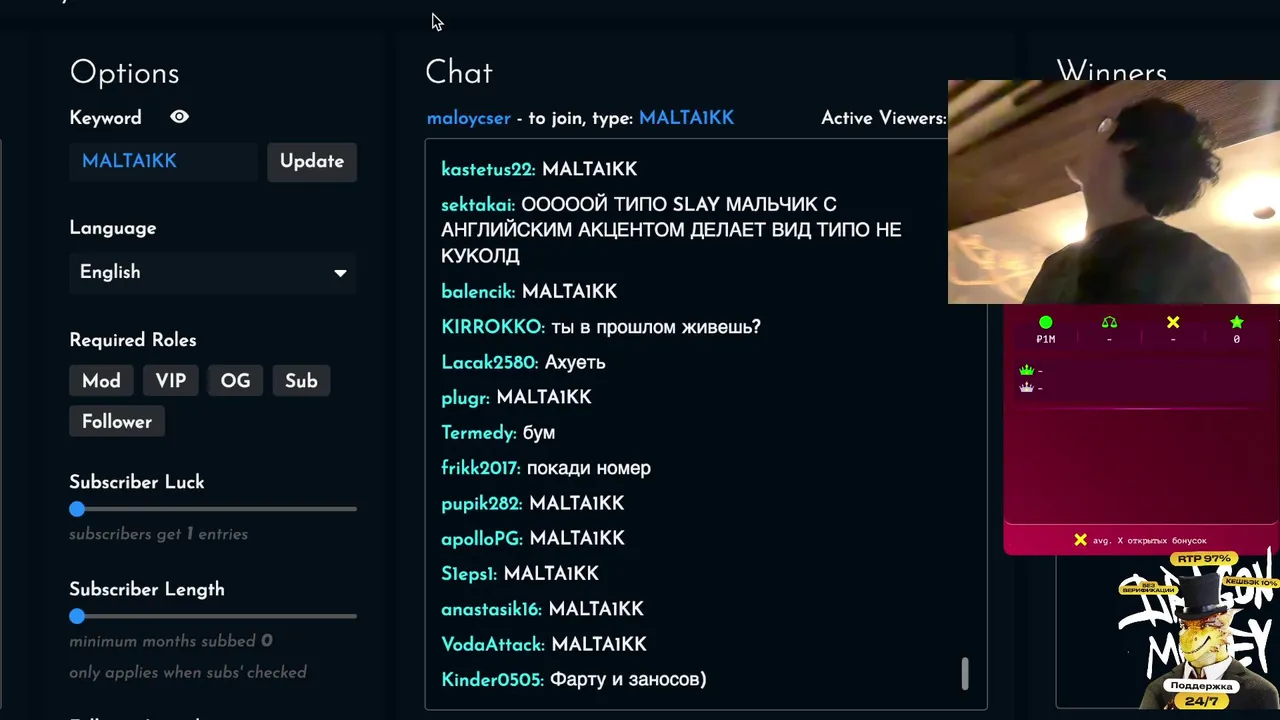Toggle the Follower required role
1280x720 pixels.
coord(117,422)
